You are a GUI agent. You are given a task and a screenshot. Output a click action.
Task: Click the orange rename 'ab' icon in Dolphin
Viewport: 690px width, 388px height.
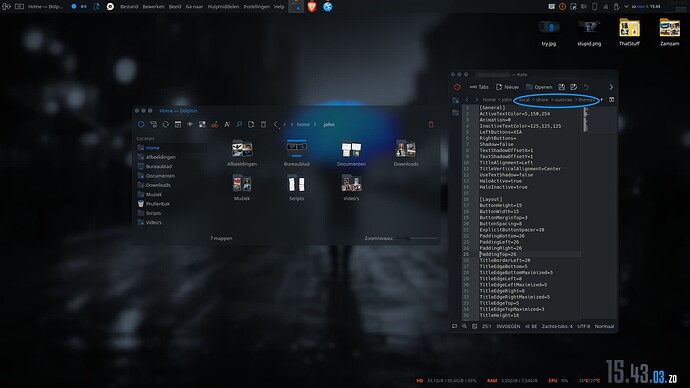tap(214, 125)
